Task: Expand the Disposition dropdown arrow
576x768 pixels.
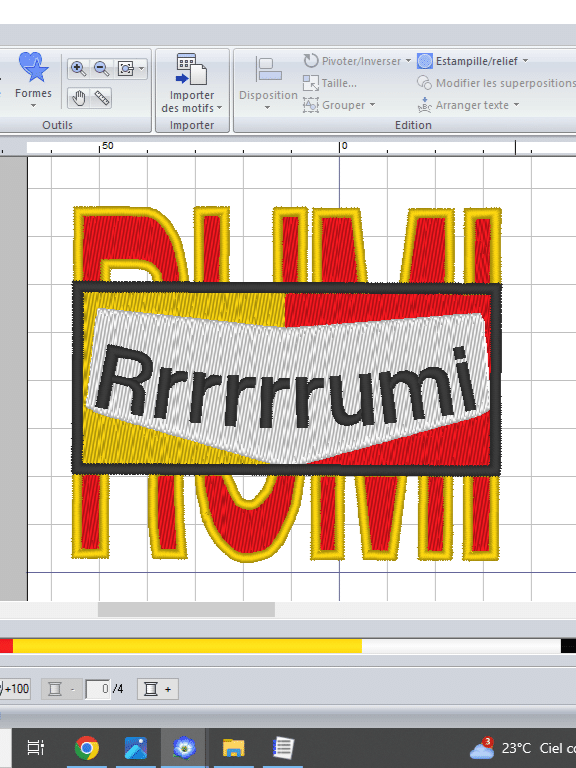Action: tap(267, 108)
